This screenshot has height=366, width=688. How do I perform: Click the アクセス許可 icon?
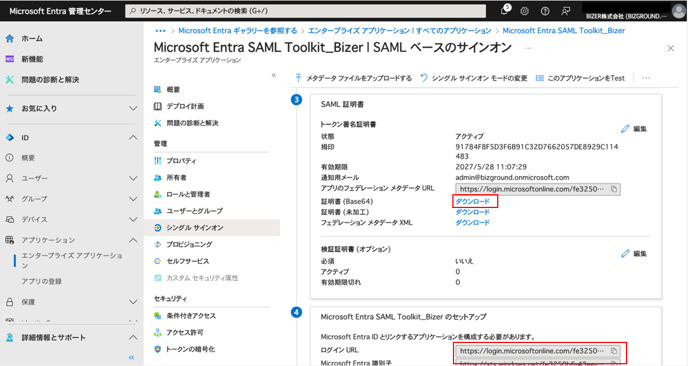[158, 332]
